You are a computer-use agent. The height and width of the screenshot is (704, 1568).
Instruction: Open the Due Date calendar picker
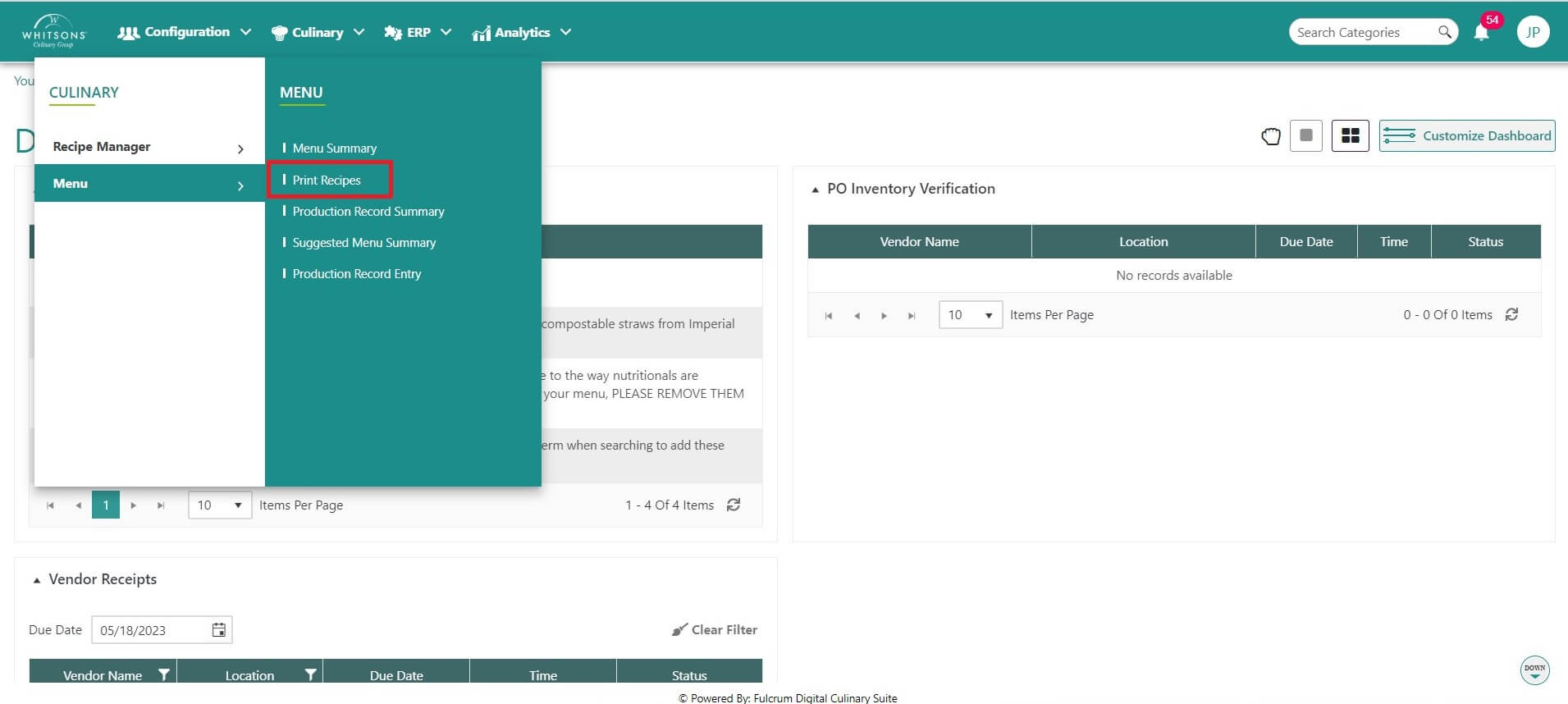point(218,630)
